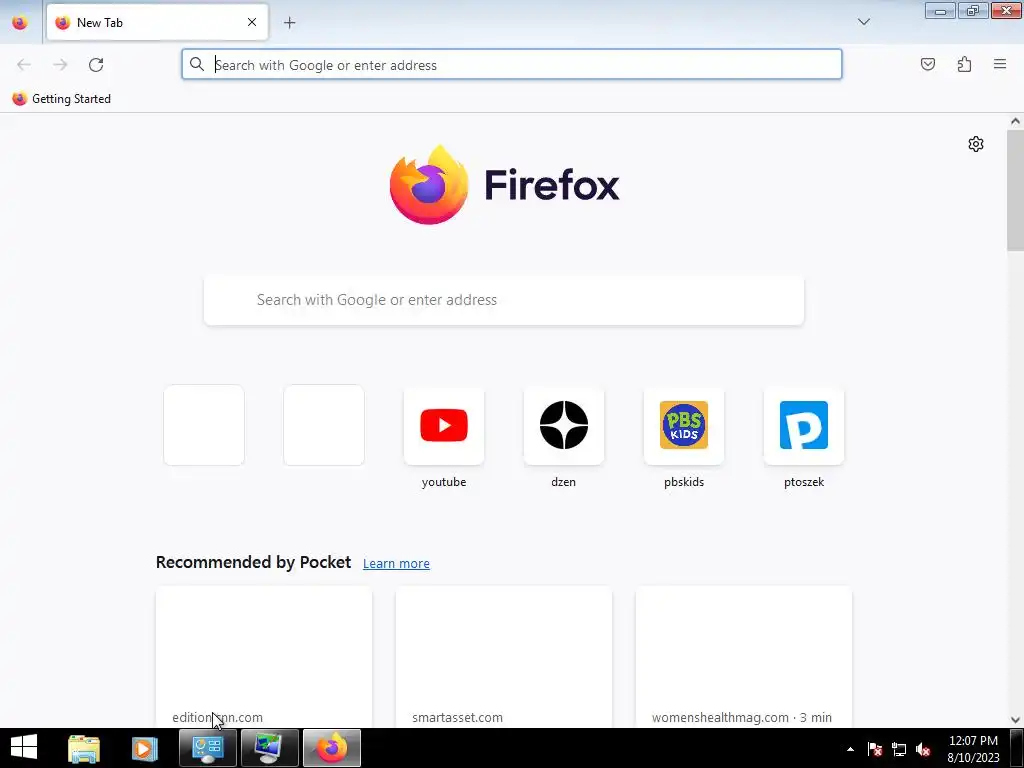Open Firefox View pinned icon
The width and height of the screenshot is (1024, 768).
(x=20, y=23)
